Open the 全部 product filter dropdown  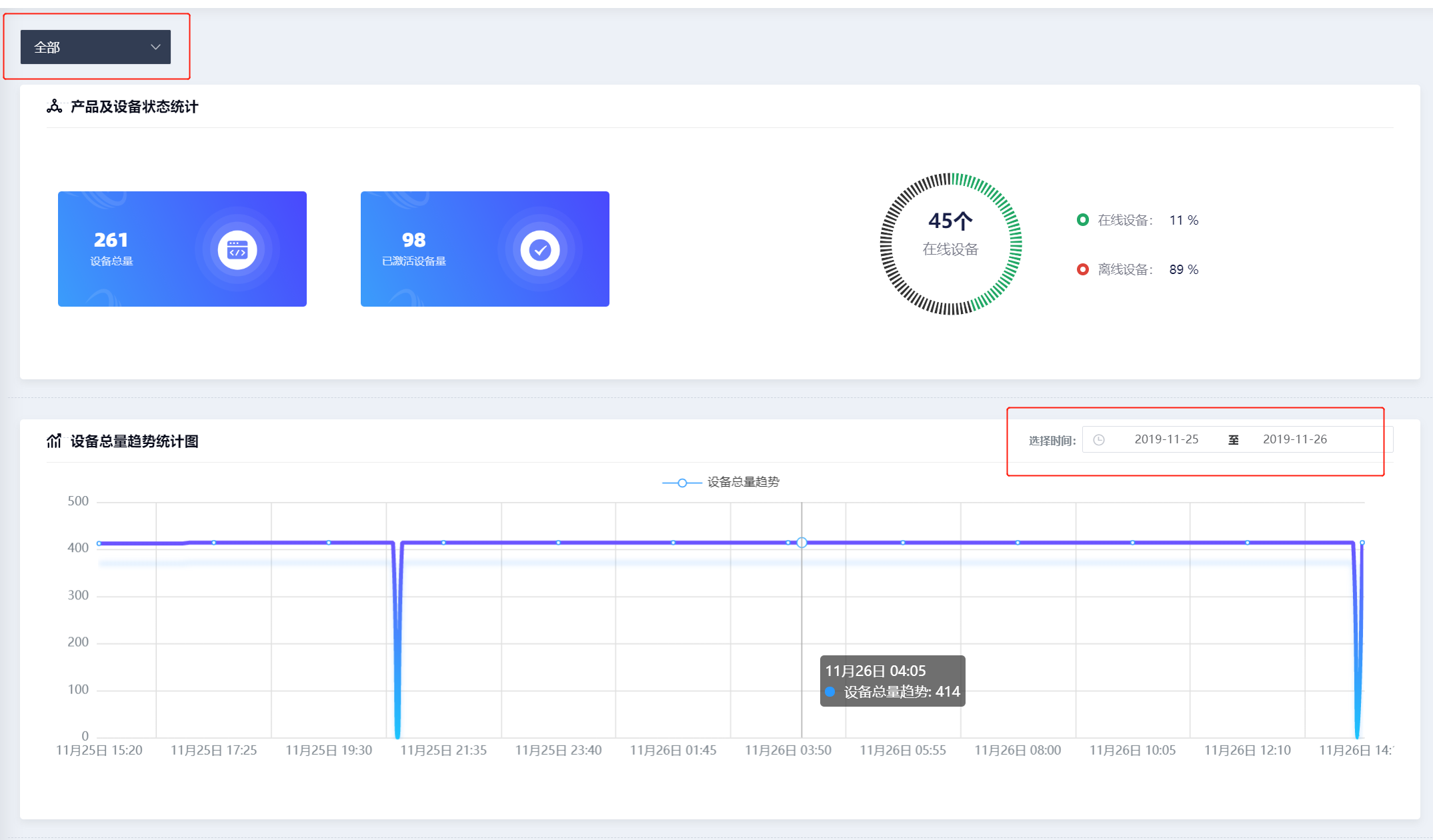(95, 47)
